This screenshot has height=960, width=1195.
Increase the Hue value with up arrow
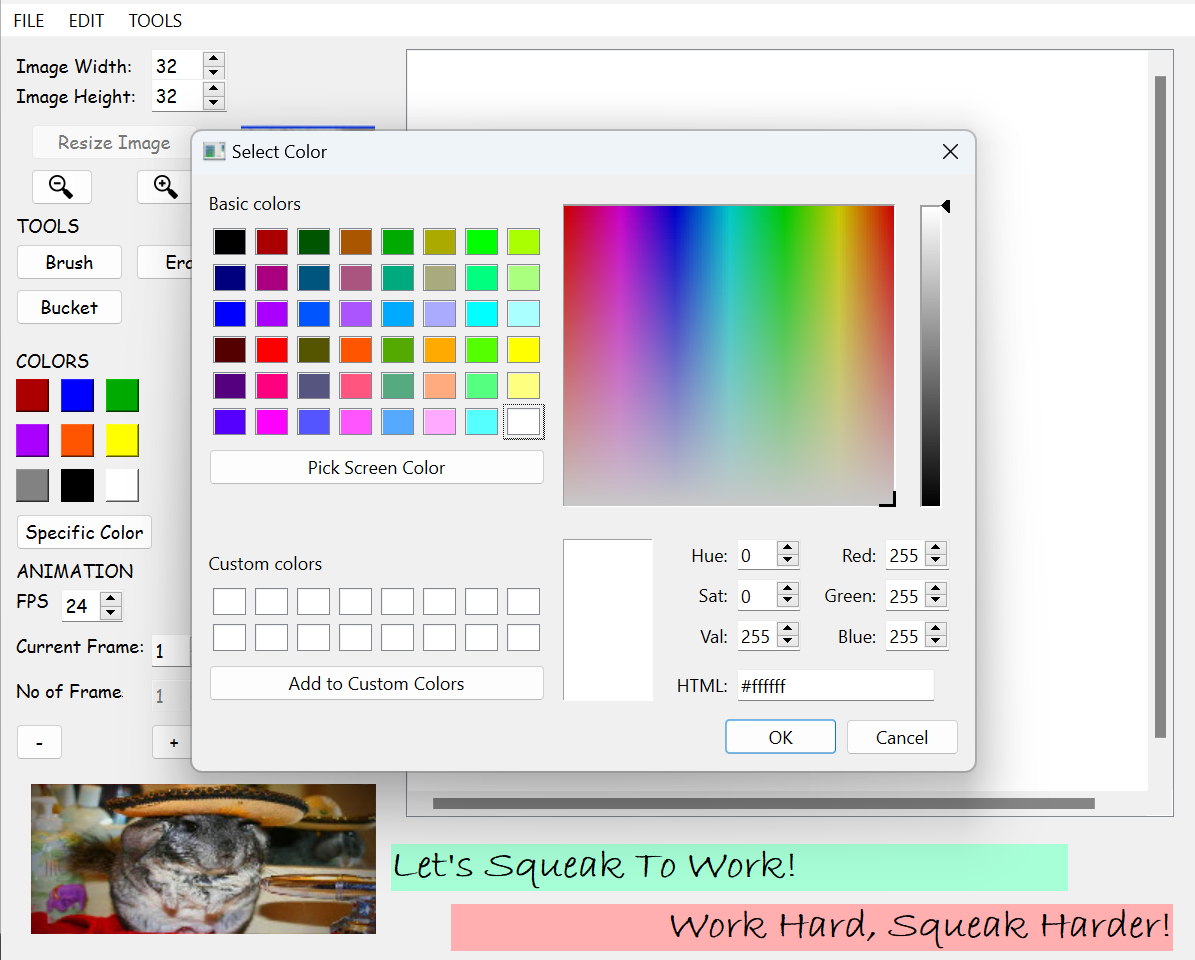[x=788, y=548]
